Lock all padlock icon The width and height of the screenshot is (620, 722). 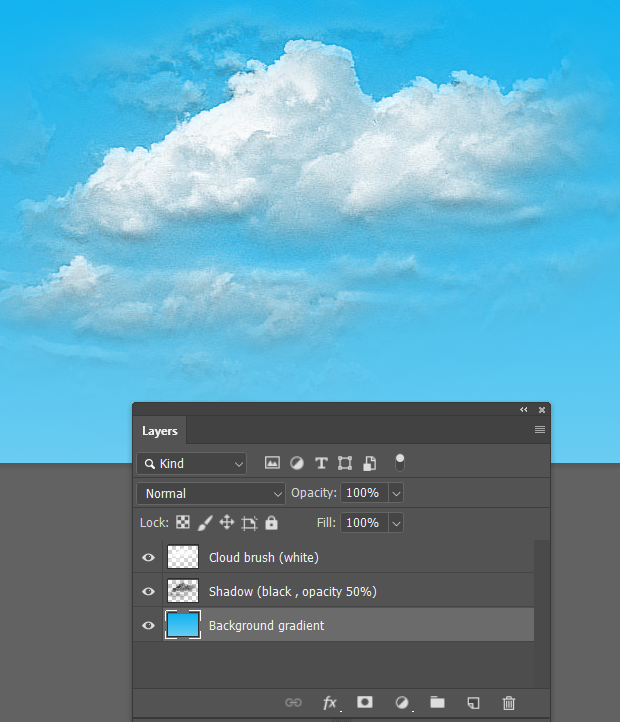pyautogui.click(x=271, y=523)
